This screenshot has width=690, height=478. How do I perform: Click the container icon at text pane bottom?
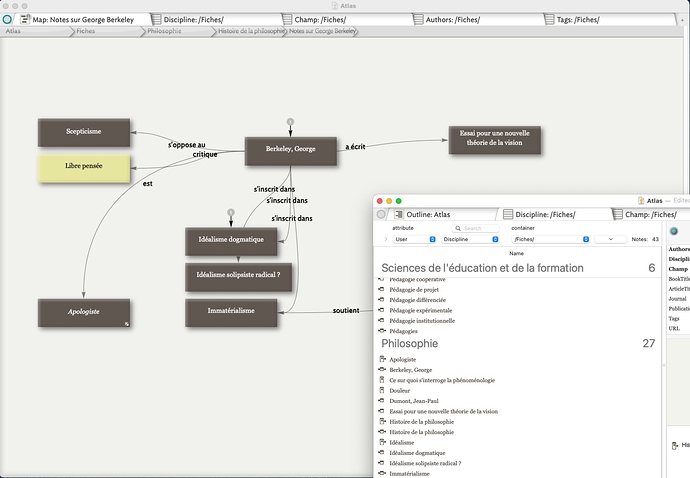[675, 446]
